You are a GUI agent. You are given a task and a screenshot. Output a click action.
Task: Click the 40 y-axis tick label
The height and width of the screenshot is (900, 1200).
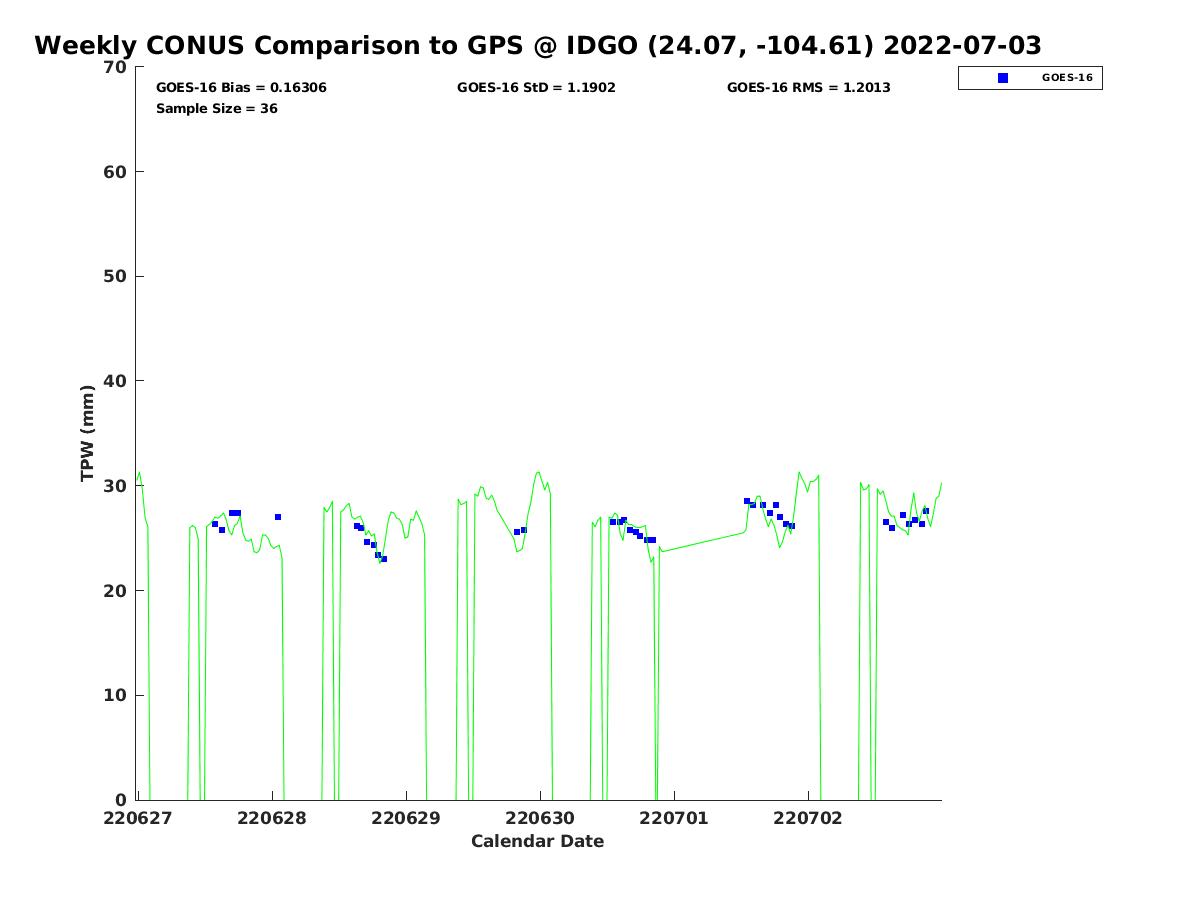(x=117, y=381)
